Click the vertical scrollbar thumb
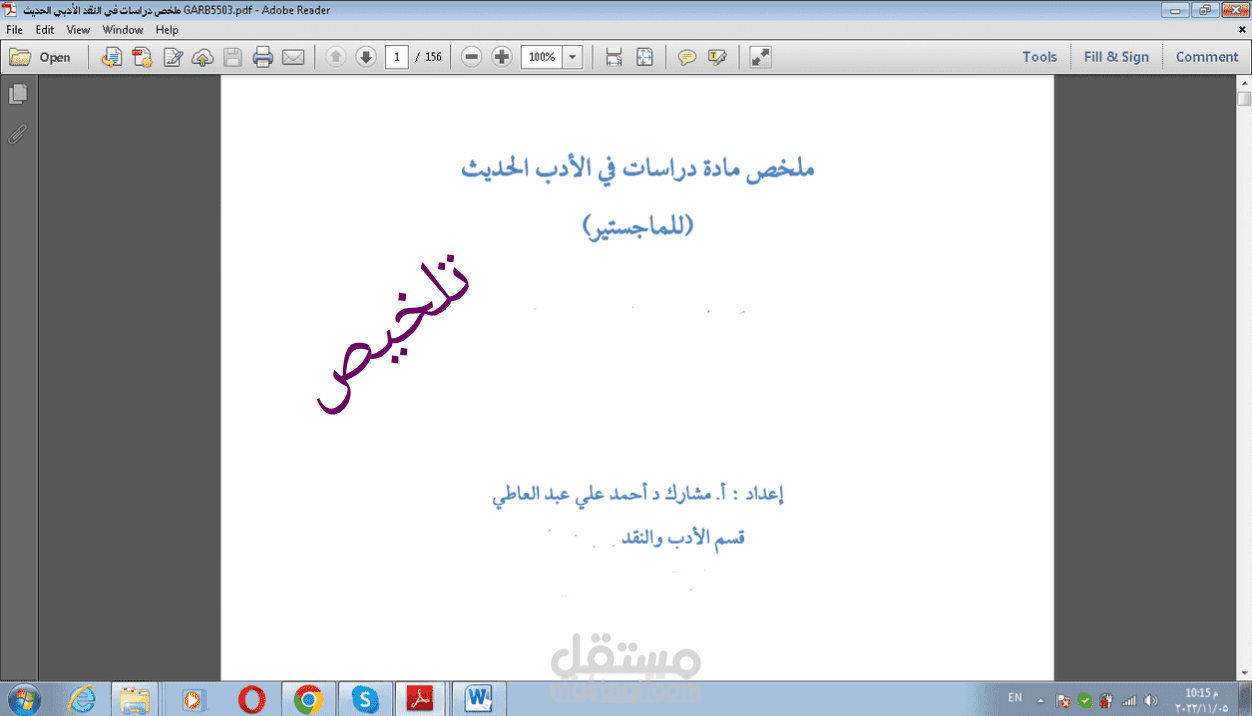 point(1244,99)
